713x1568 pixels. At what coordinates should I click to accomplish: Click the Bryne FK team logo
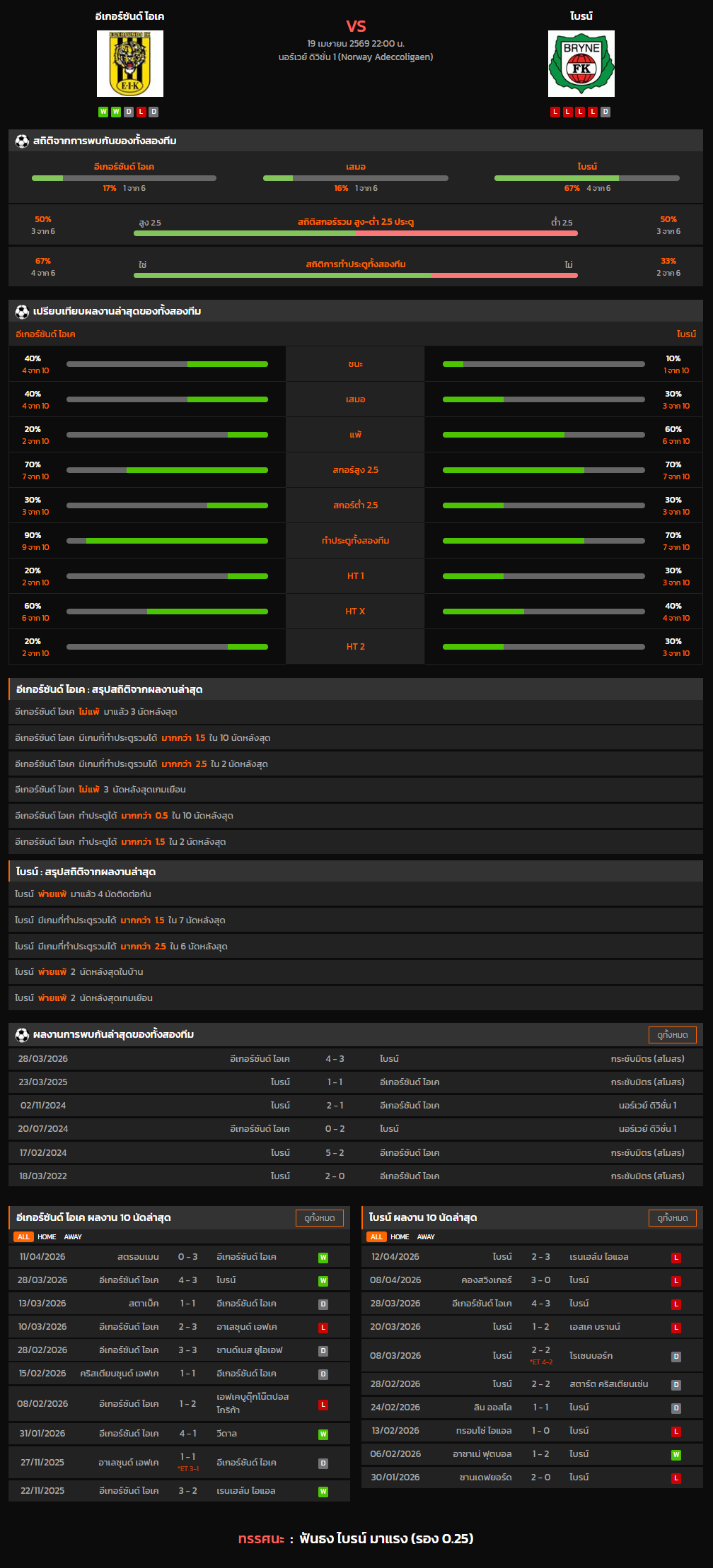[x=581, y=64]
